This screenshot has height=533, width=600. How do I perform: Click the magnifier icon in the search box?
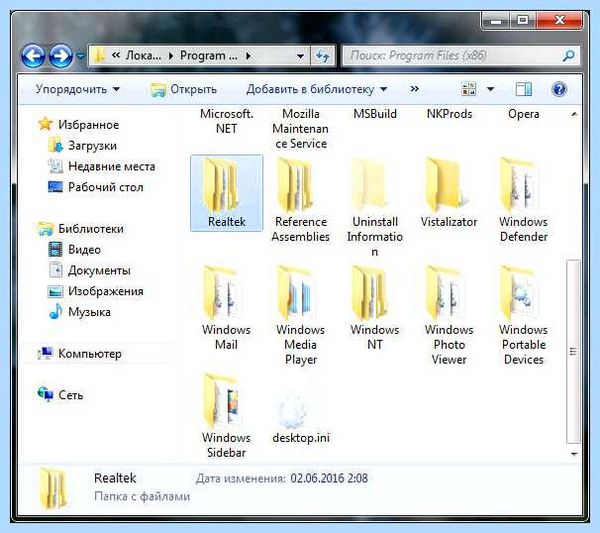point(569,56)
